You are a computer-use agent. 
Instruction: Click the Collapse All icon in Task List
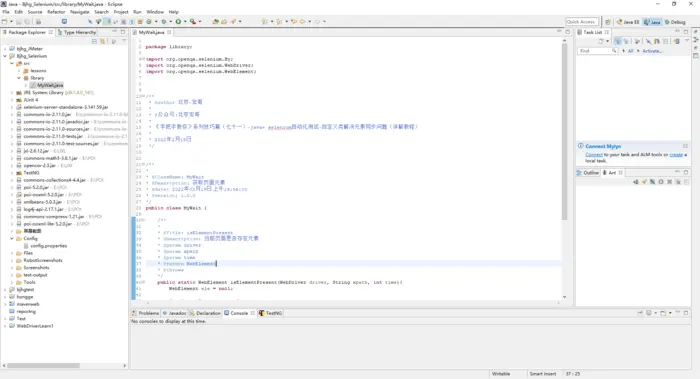click(666, 41)
